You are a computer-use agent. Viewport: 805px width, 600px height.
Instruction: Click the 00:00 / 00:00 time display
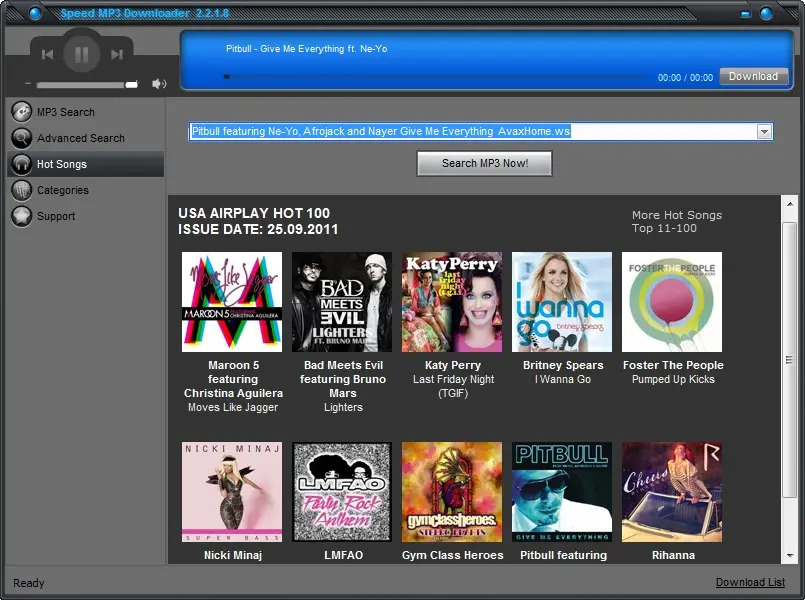click(685, 78)
